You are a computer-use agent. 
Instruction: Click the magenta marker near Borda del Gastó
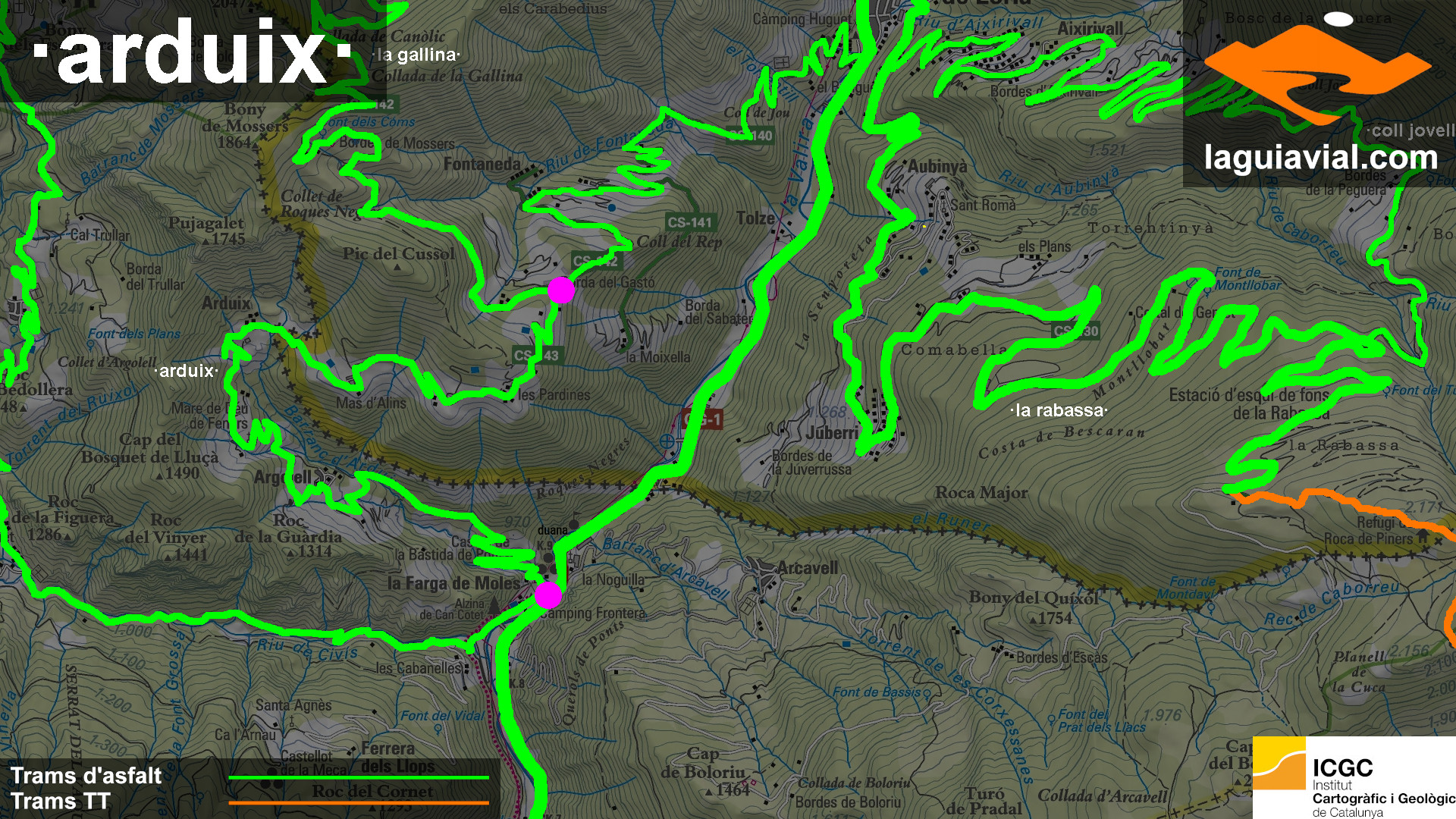point(561,290)
